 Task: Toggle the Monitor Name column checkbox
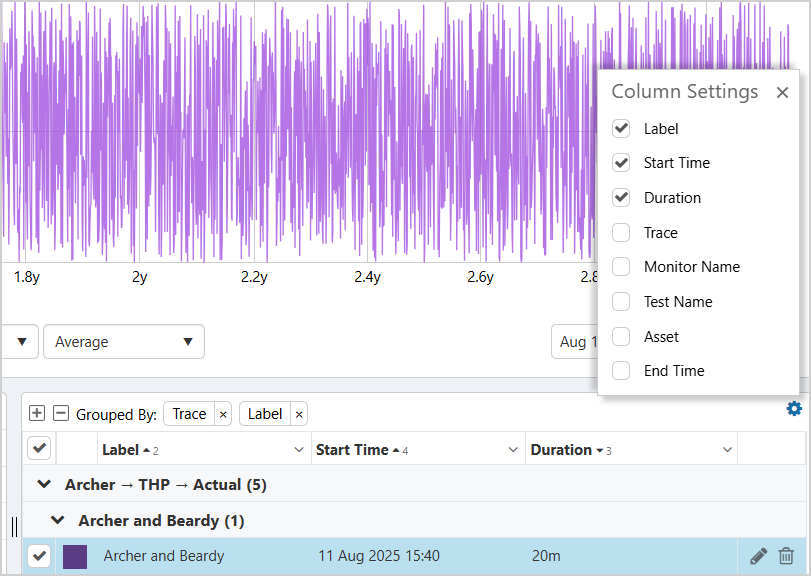(621, 267)
